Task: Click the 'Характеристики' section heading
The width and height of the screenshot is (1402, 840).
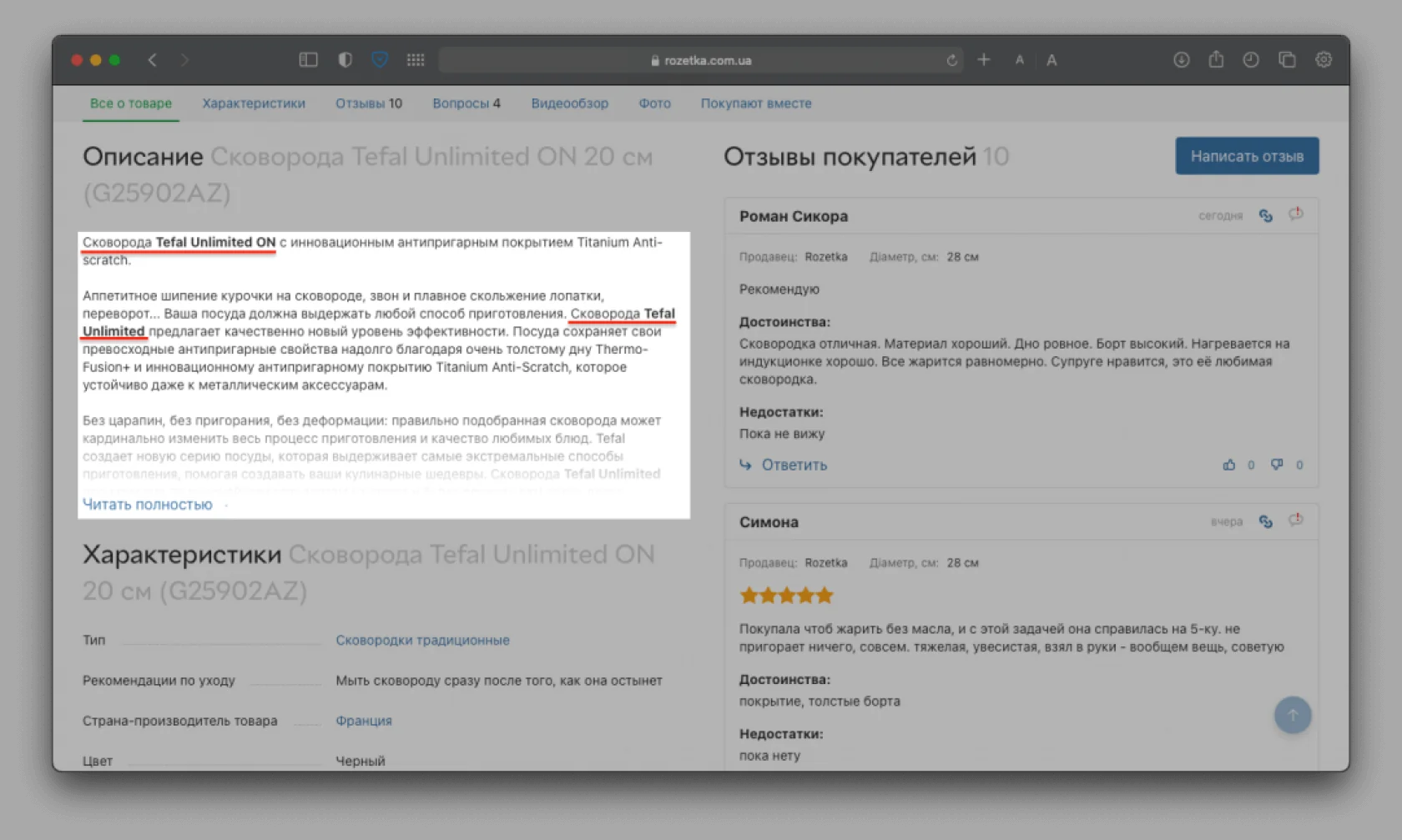Action: click(x=182, y=555)
